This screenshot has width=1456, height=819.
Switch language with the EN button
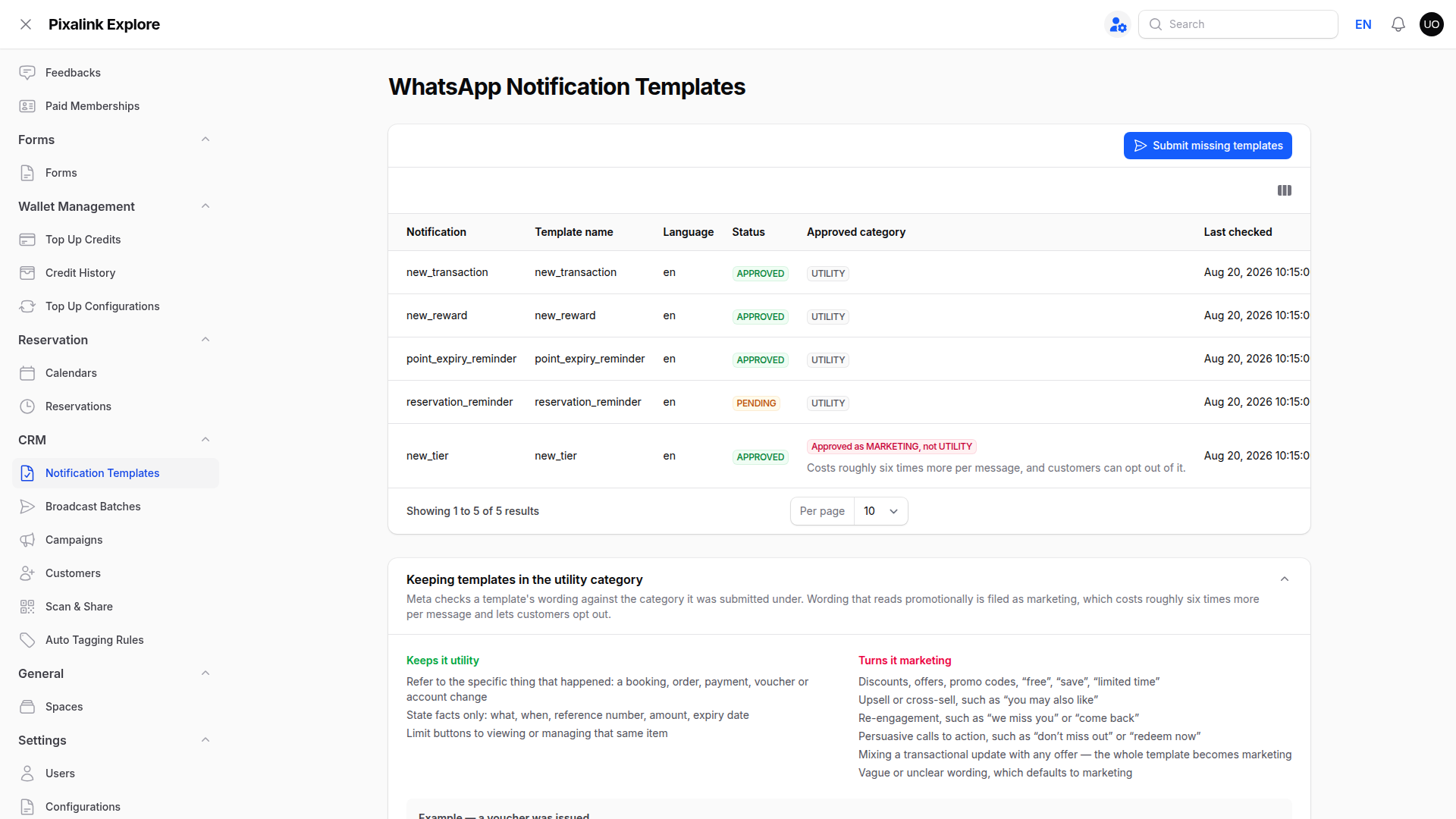point(1363,24)
